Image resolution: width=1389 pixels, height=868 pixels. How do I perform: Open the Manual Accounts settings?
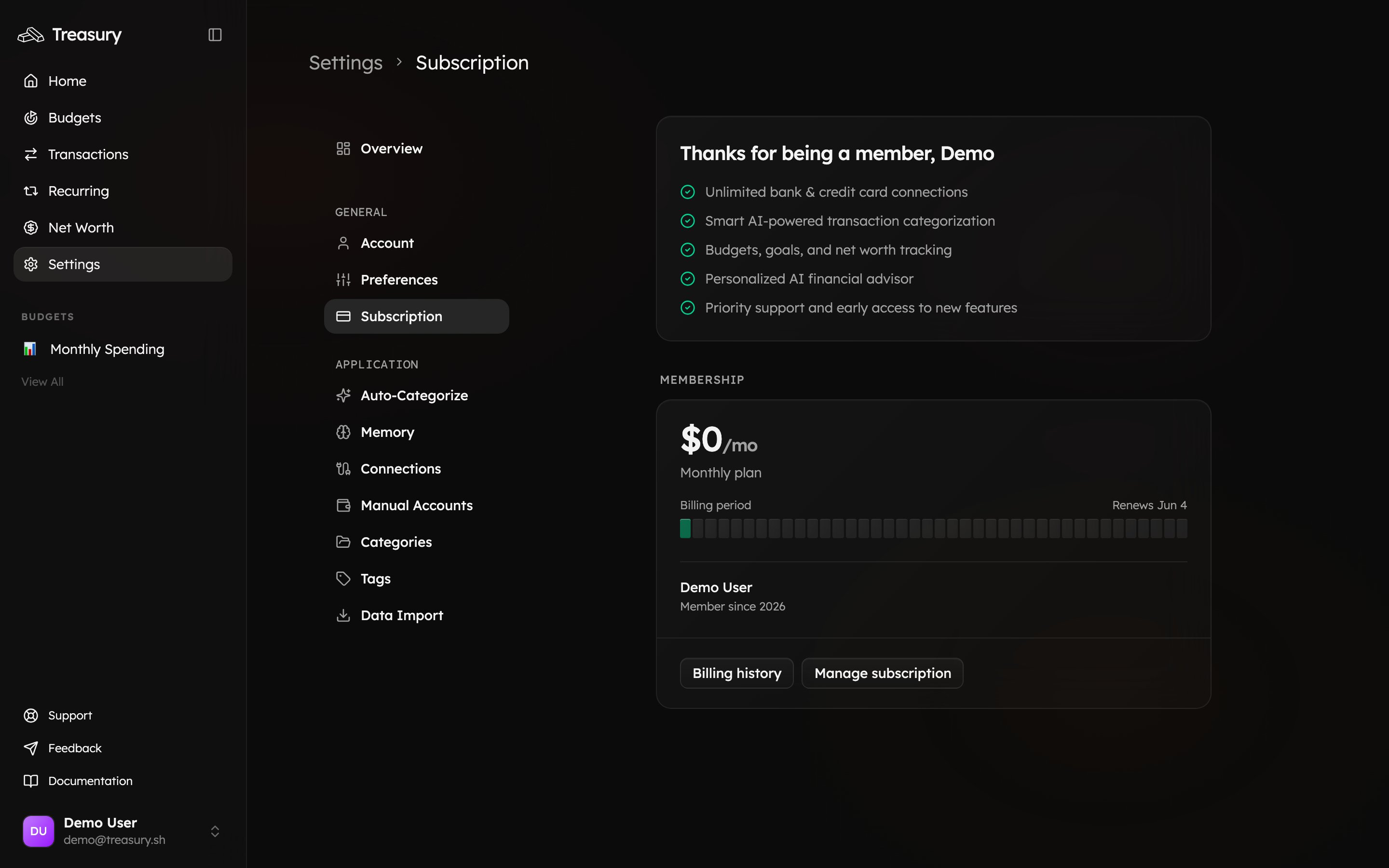pos(417,506)
